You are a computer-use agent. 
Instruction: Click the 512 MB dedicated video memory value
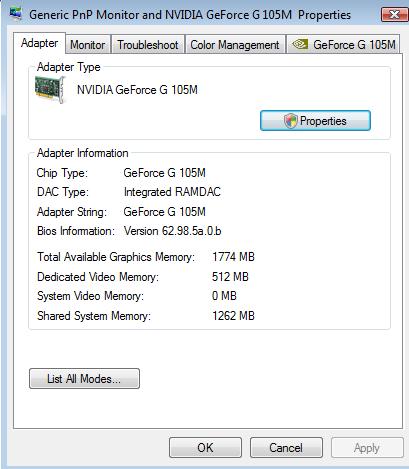[x=230, y=277]
